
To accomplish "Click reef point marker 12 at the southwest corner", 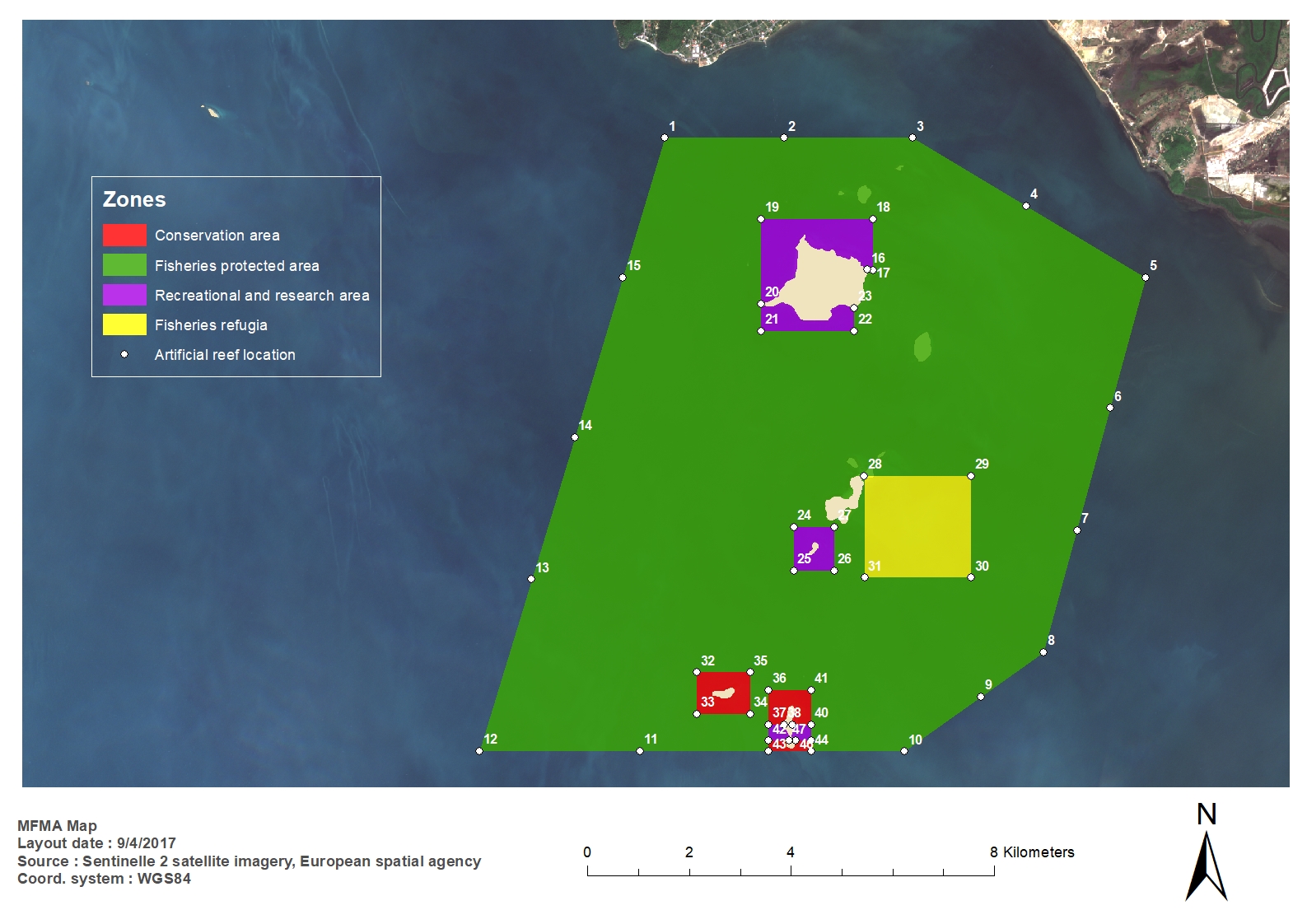I will [479, 751].
